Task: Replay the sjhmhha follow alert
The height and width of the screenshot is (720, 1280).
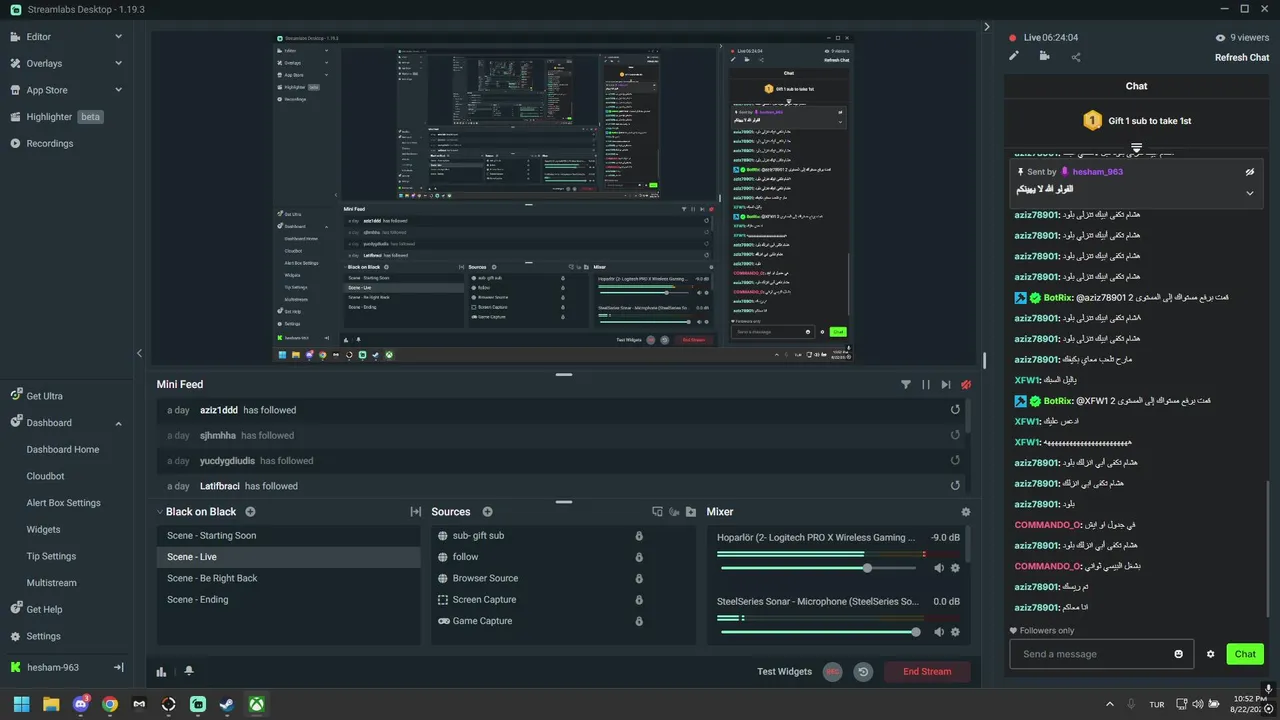Action: click(955, 435)
